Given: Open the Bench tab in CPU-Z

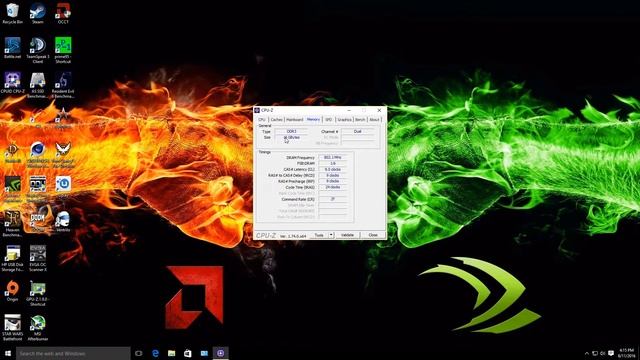Looking at the screenshot, I should 360,120.
